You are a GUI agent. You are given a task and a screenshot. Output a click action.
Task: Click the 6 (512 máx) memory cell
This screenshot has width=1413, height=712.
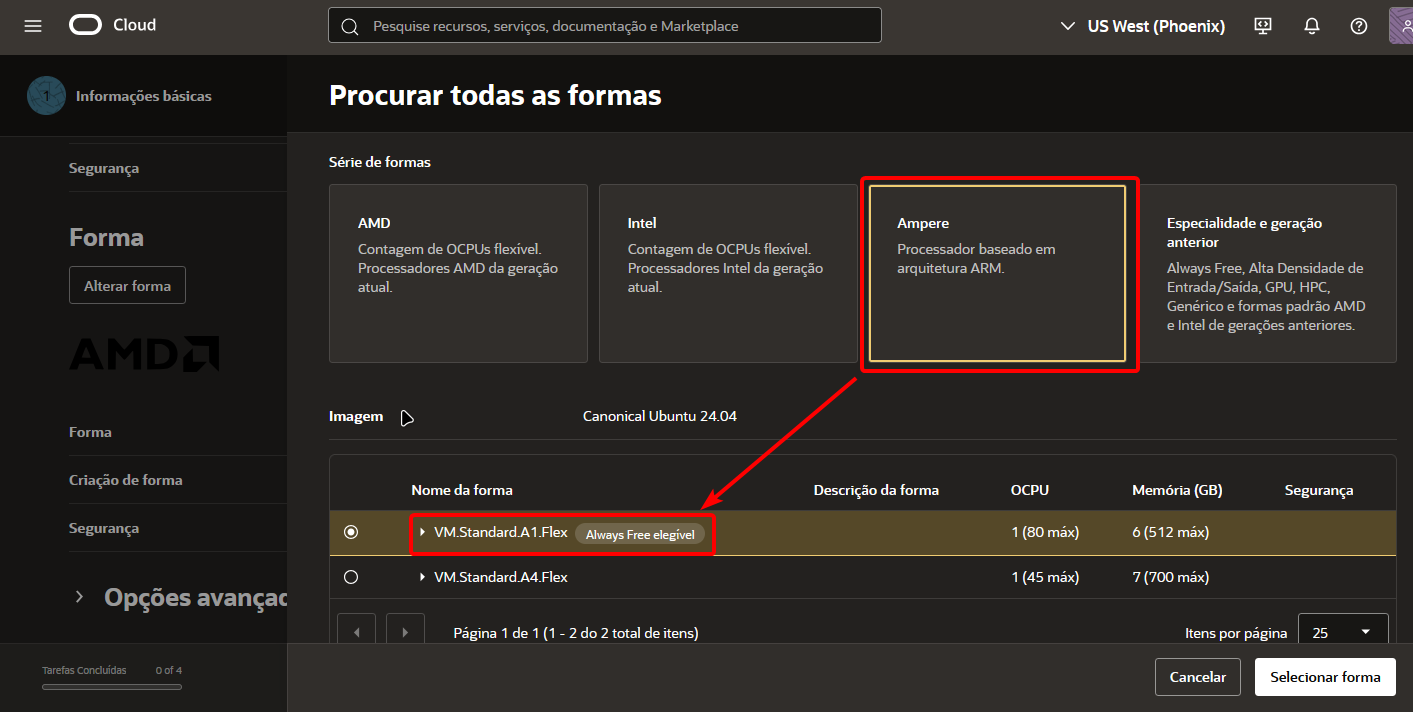1171,532
